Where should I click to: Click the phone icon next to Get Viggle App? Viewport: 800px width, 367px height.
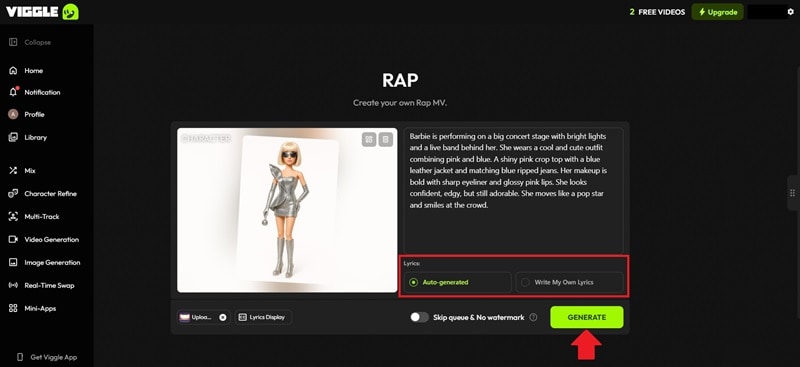20,357
